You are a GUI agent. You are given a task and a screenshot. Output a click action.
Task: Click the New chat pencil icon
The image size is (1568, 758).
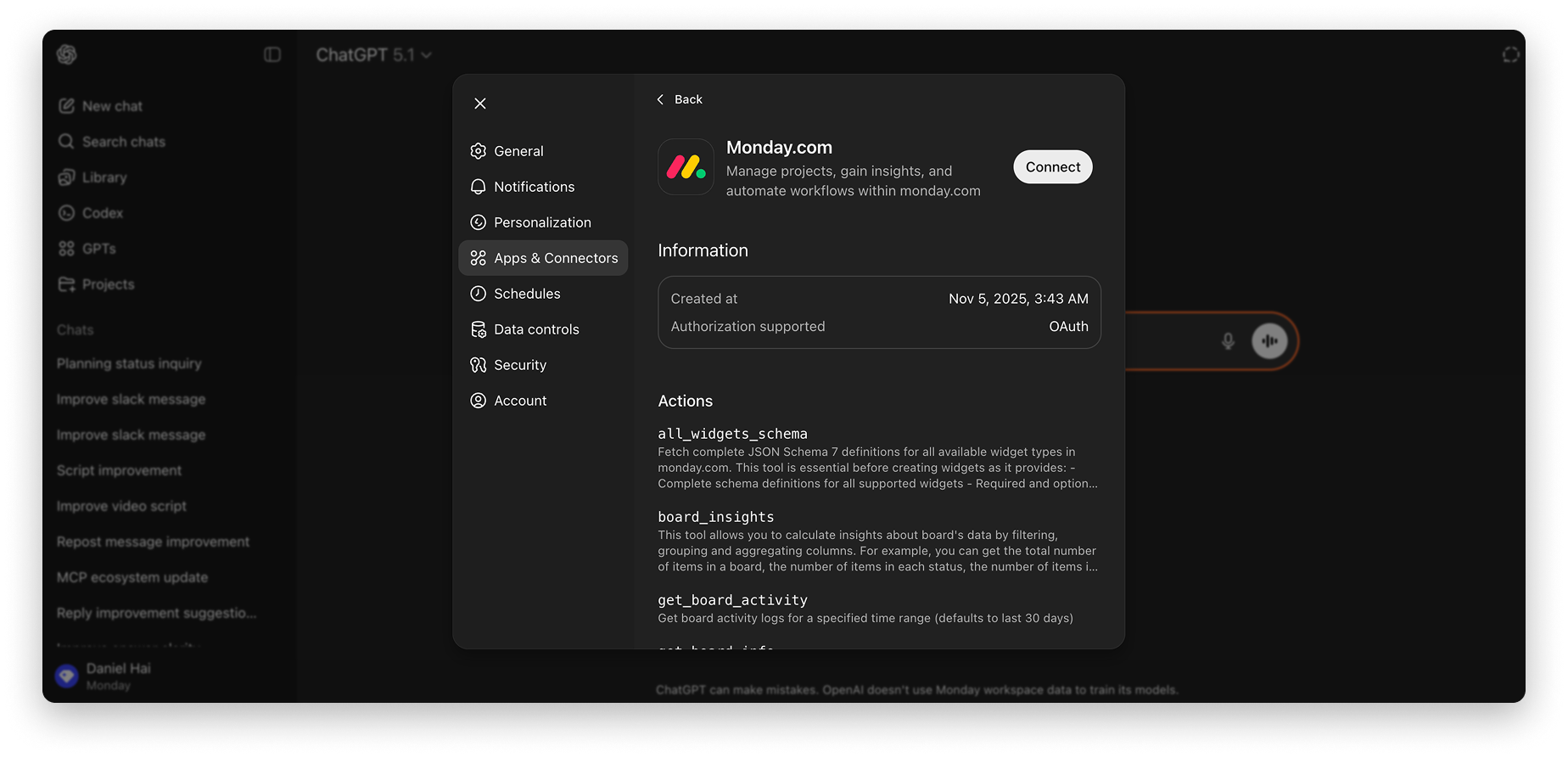66,106
